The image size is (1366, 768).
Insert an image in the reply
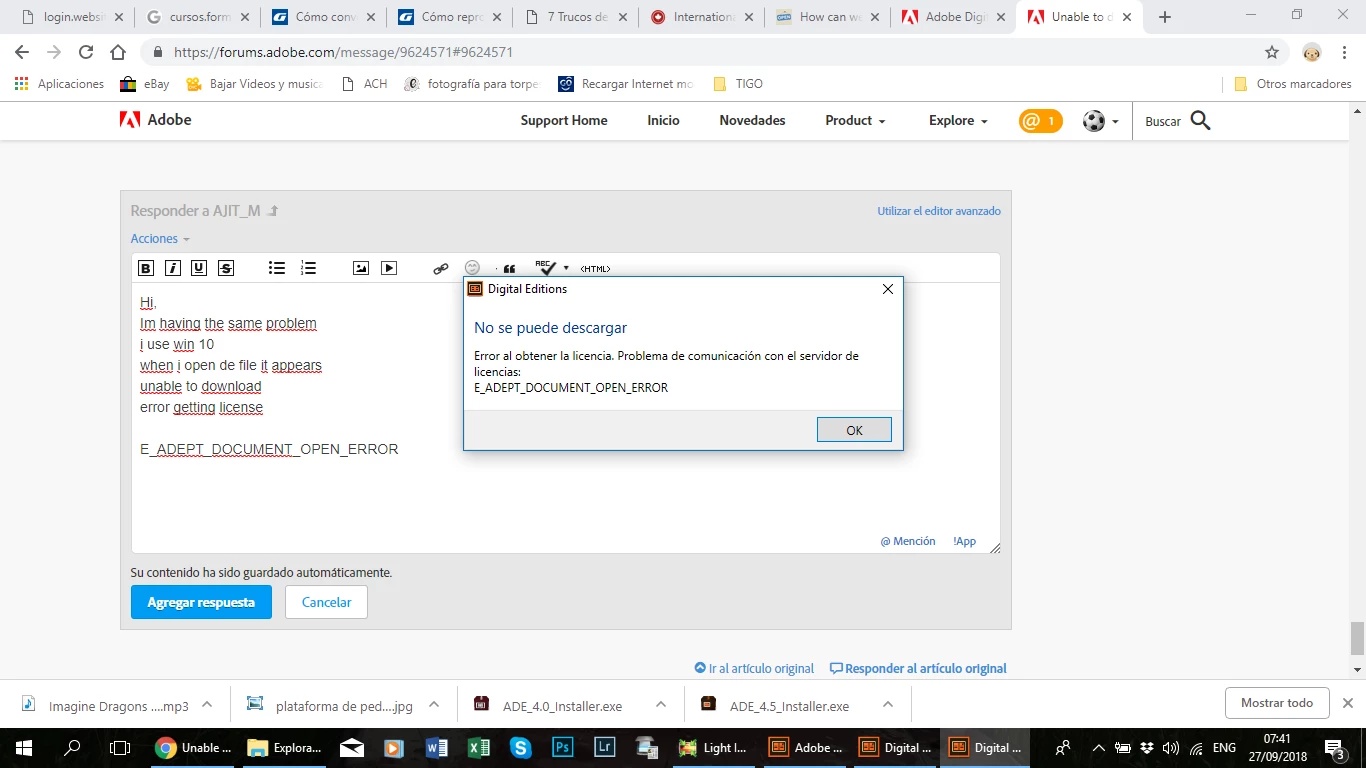(361, 268)
